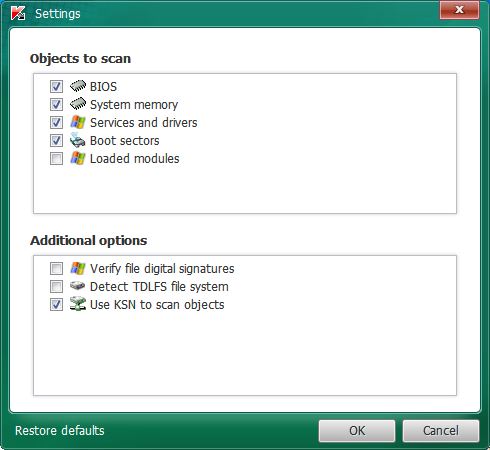Click the Kaspersky logo in title bar
The height and width of the screenshot is (450, 490).
[x=18, y=13]
